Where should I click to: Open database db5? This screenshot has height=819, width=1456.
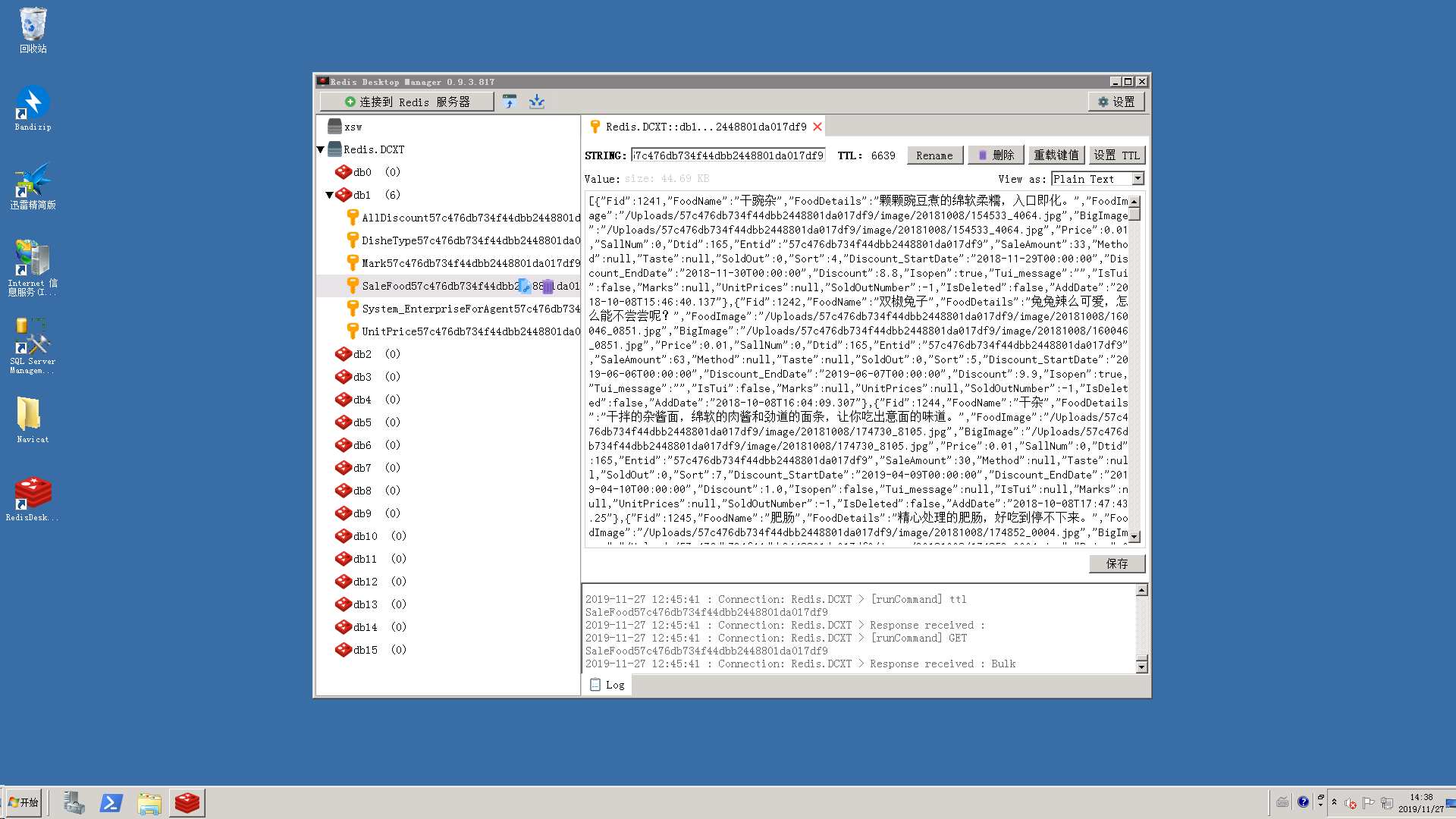[x=368, y=422]
